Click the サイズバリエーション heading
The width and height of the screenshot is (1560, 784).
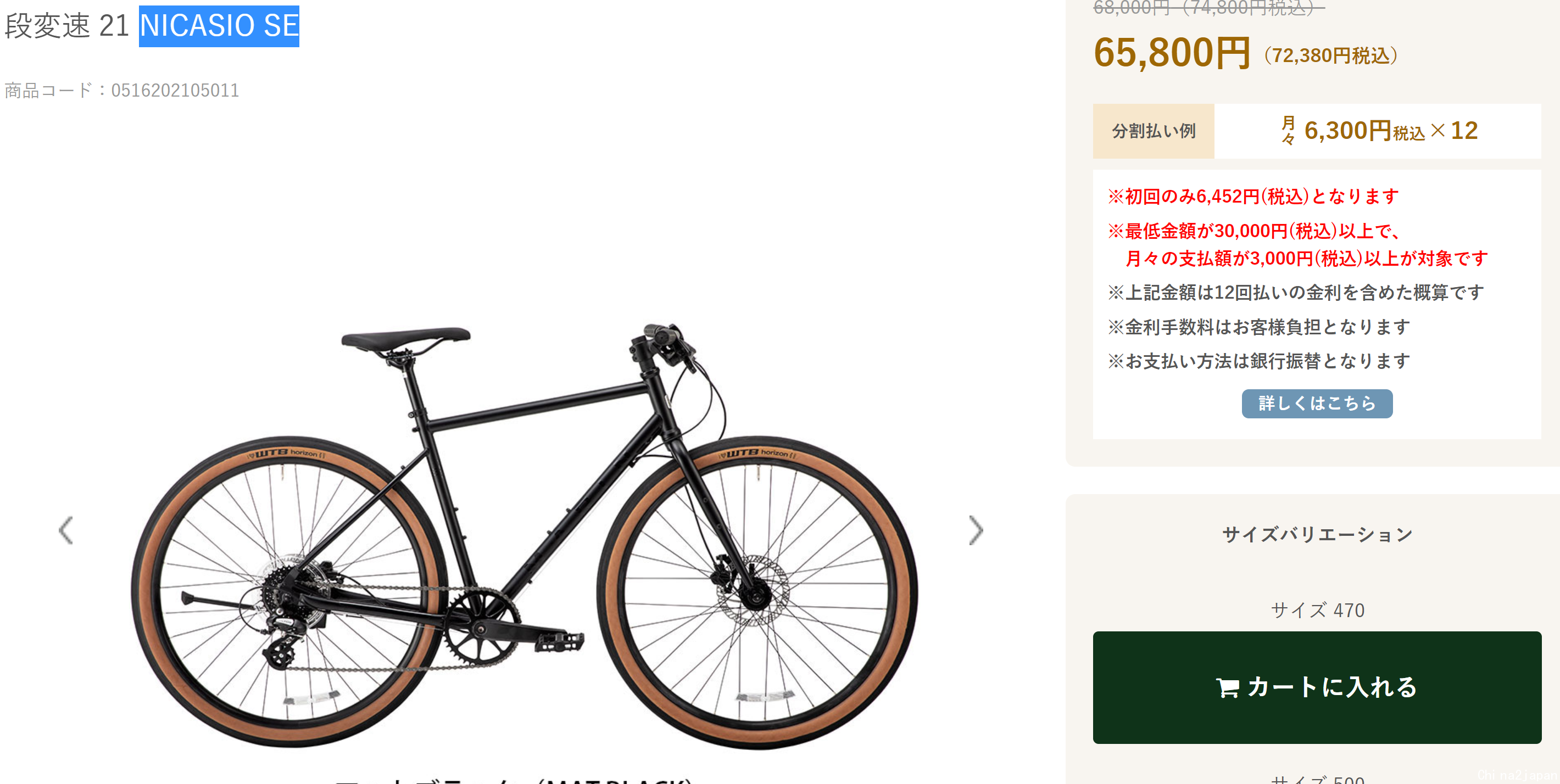tap(1317, 534)
